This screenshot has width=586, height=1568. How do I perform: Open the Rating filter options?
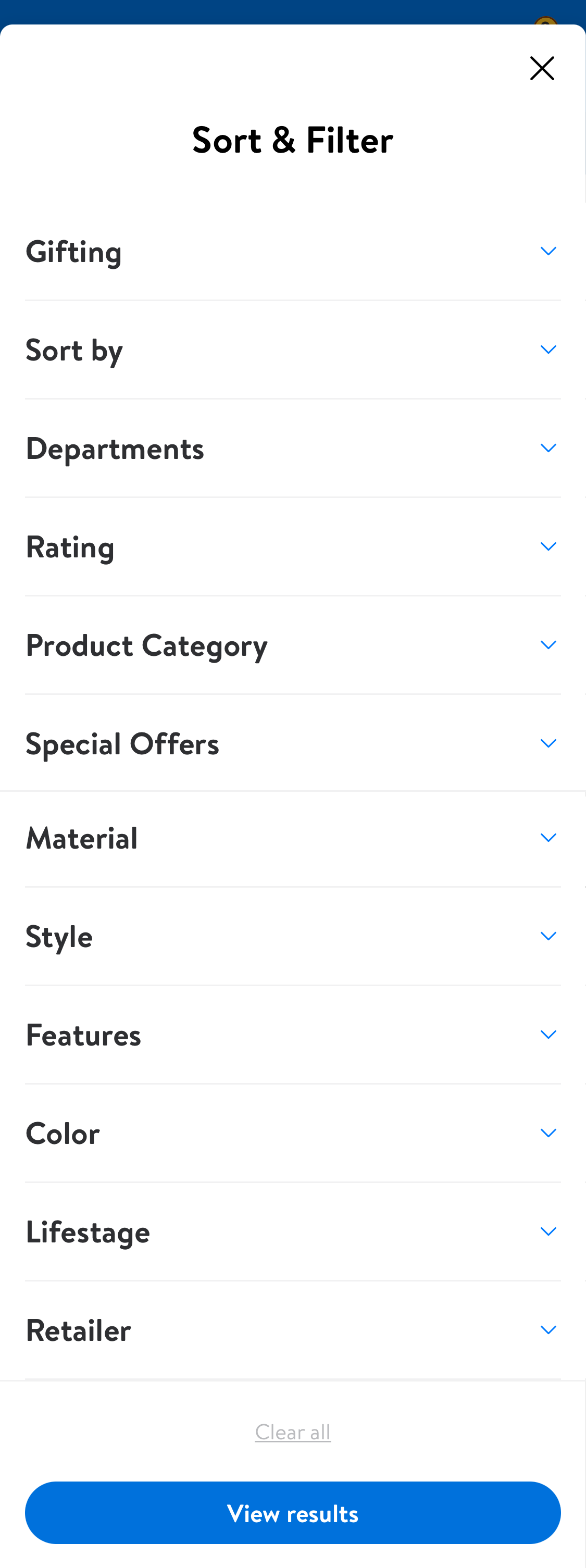pyautogui.click(x=293, y=547)
